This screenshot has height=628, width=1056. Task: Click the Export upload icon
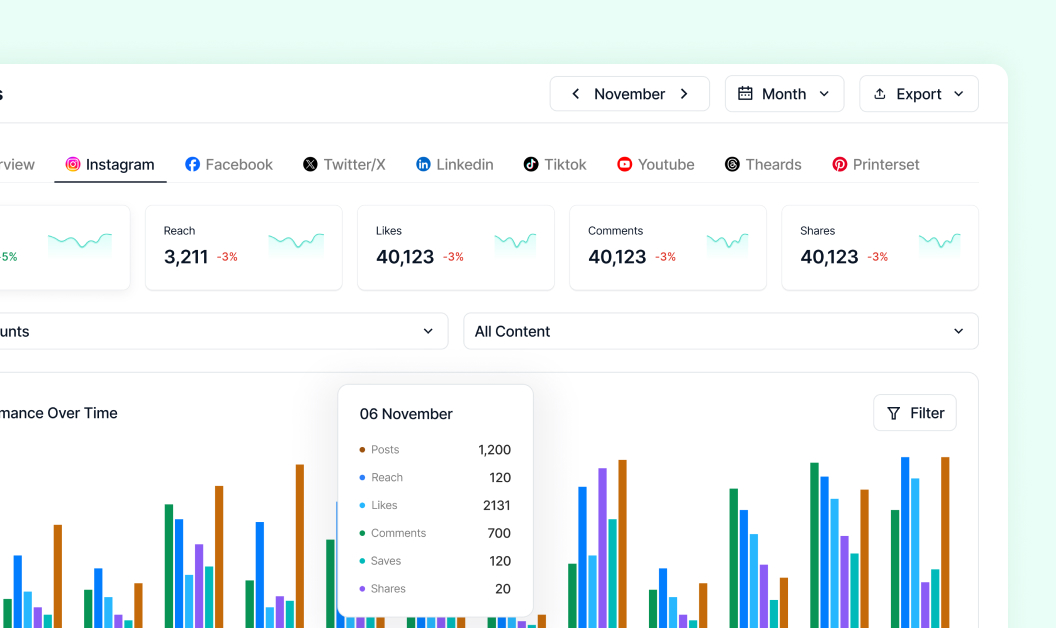(x=880, y=94)
